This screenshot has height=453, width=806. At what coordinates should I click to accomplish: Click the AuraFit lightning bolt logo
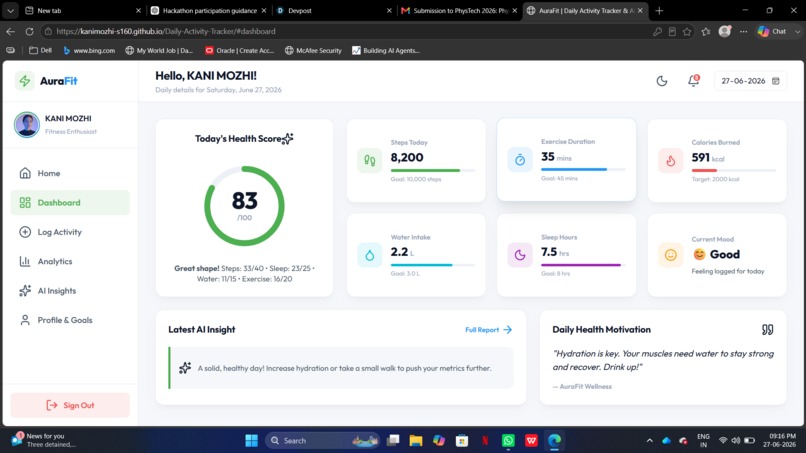click(24, 81)
